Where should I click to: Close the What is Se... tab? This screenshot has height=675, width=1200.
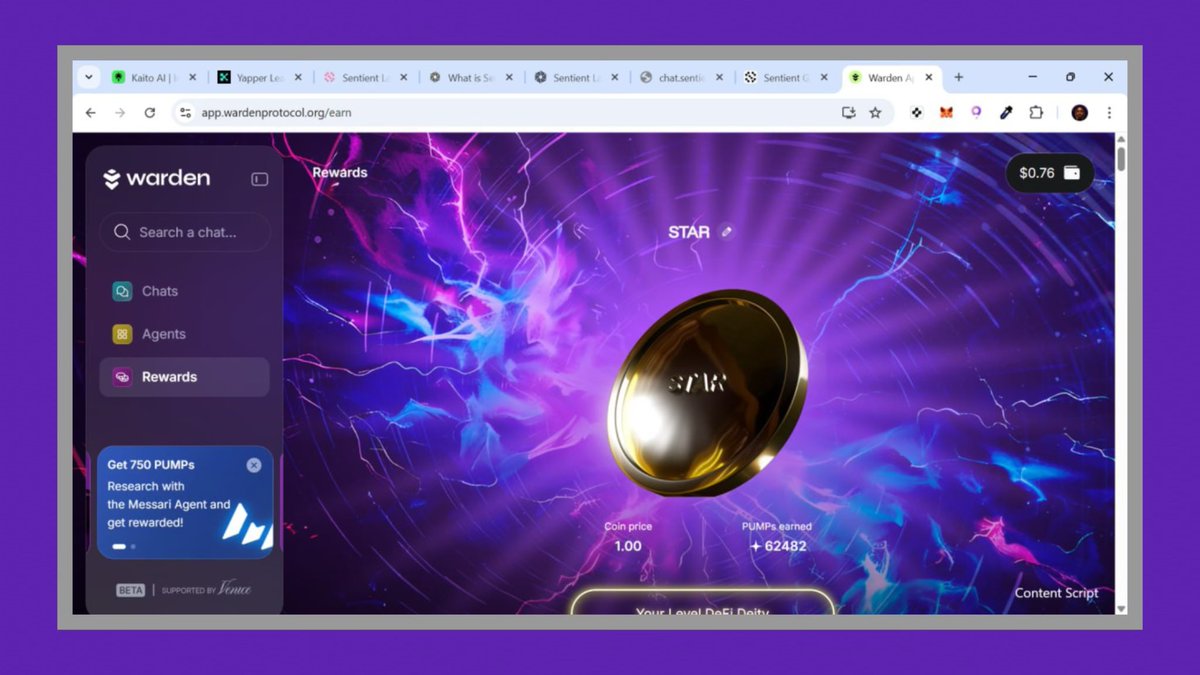pos(509,77)
